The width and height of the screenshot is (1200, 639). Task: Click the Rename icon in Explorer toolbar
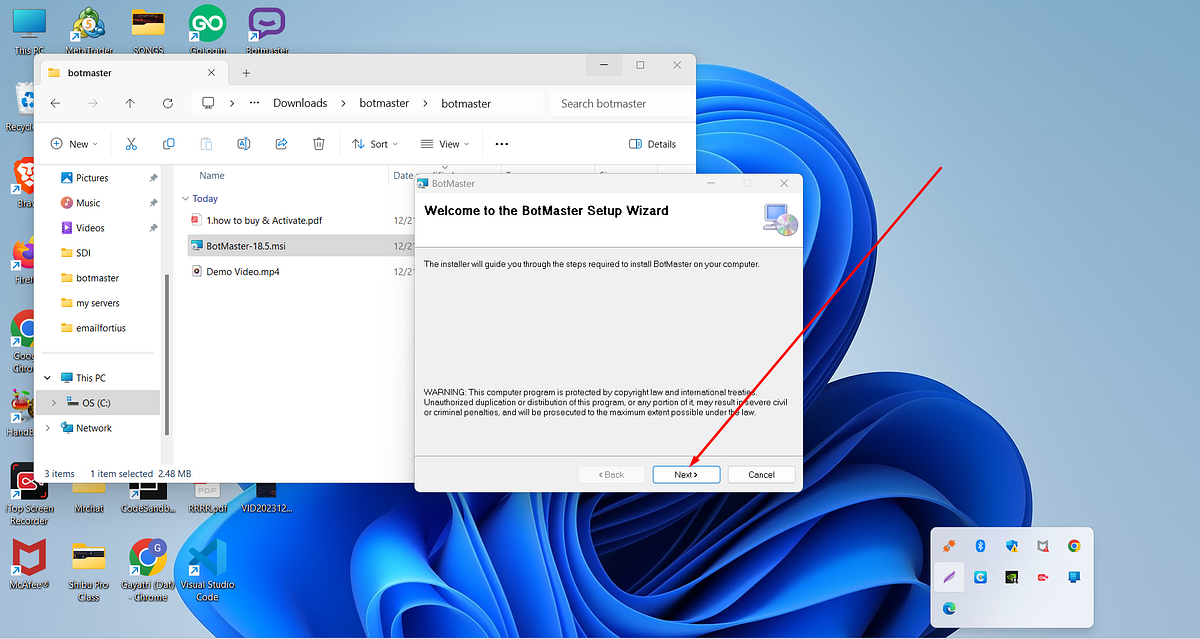tap(243, 144)
